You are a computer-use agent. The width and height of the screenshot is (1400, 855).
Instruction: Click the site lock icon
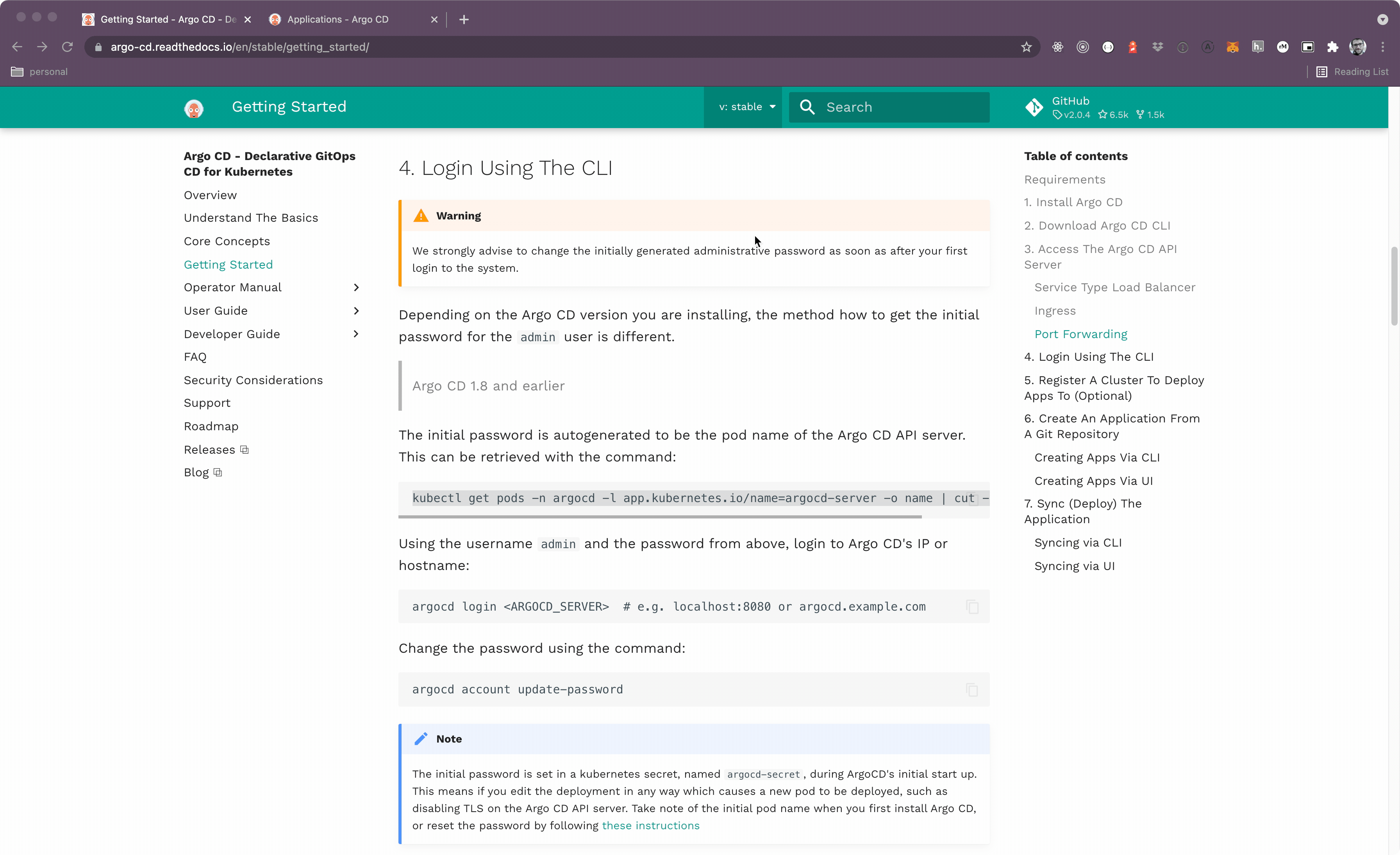(x=98, y=47)
